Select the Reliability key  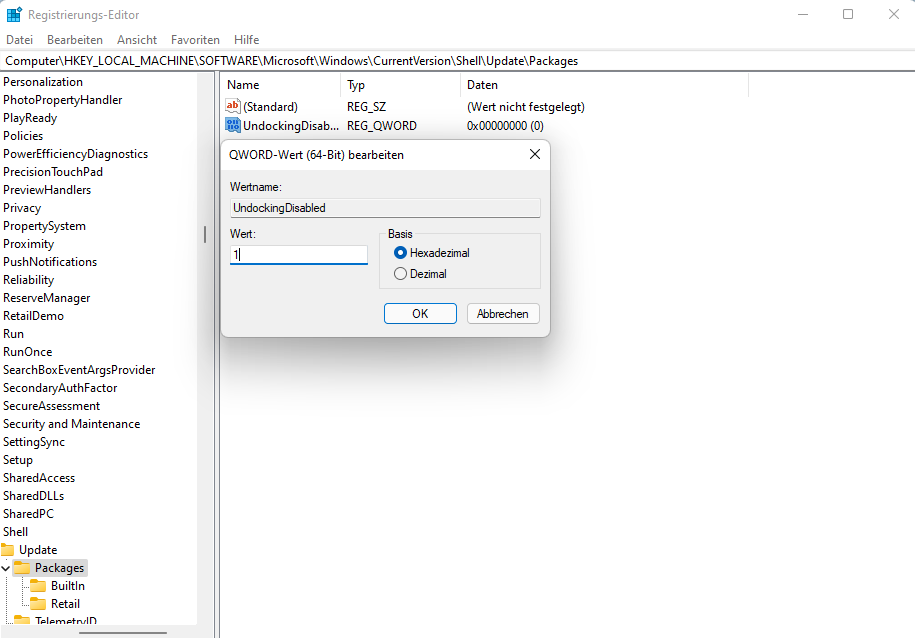tap(28, 280)
